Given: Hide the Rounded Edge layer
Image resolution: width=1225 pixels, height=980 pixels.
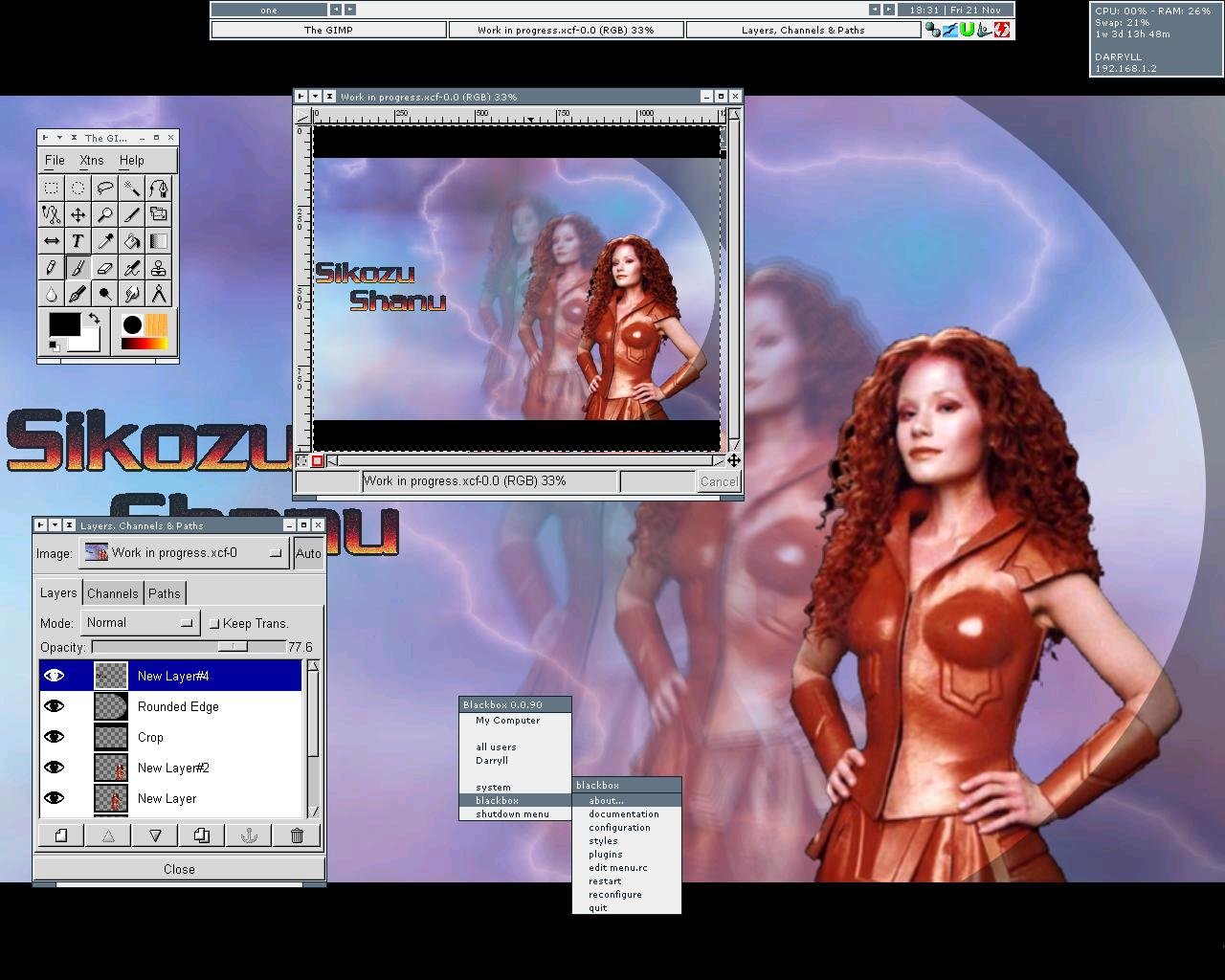Looking at the screenshot, I should pos(55,706).
